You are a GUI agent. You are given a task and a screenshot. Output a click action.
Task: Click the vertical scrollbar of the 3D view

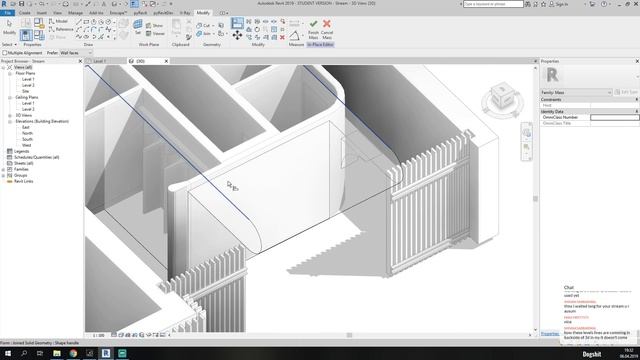click(536, 199)
